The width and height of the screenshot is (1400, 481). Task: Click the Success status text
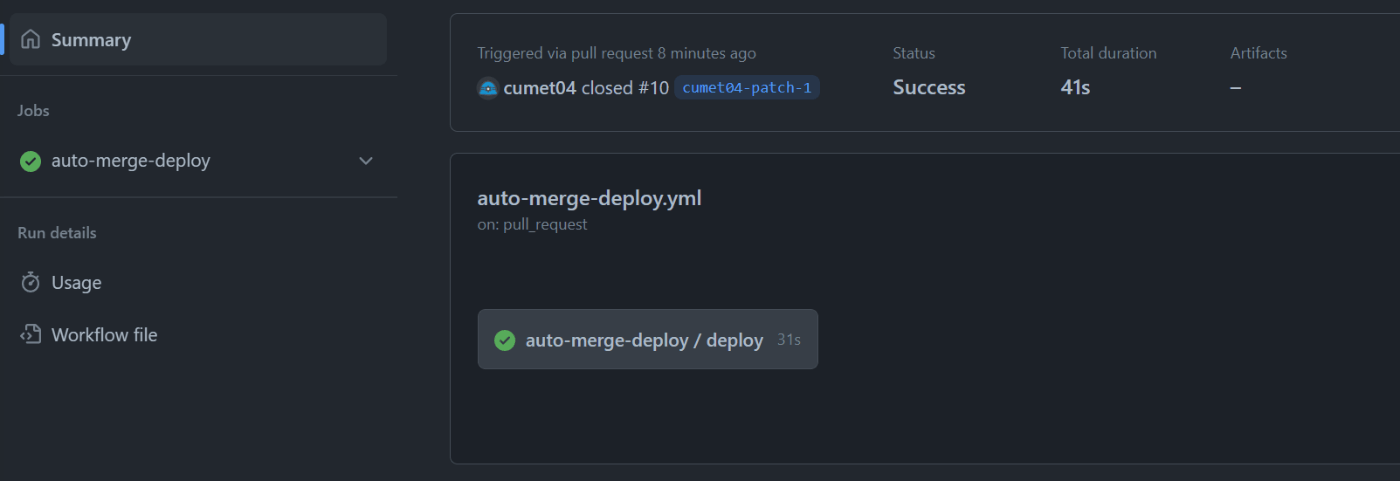point(929,88)
